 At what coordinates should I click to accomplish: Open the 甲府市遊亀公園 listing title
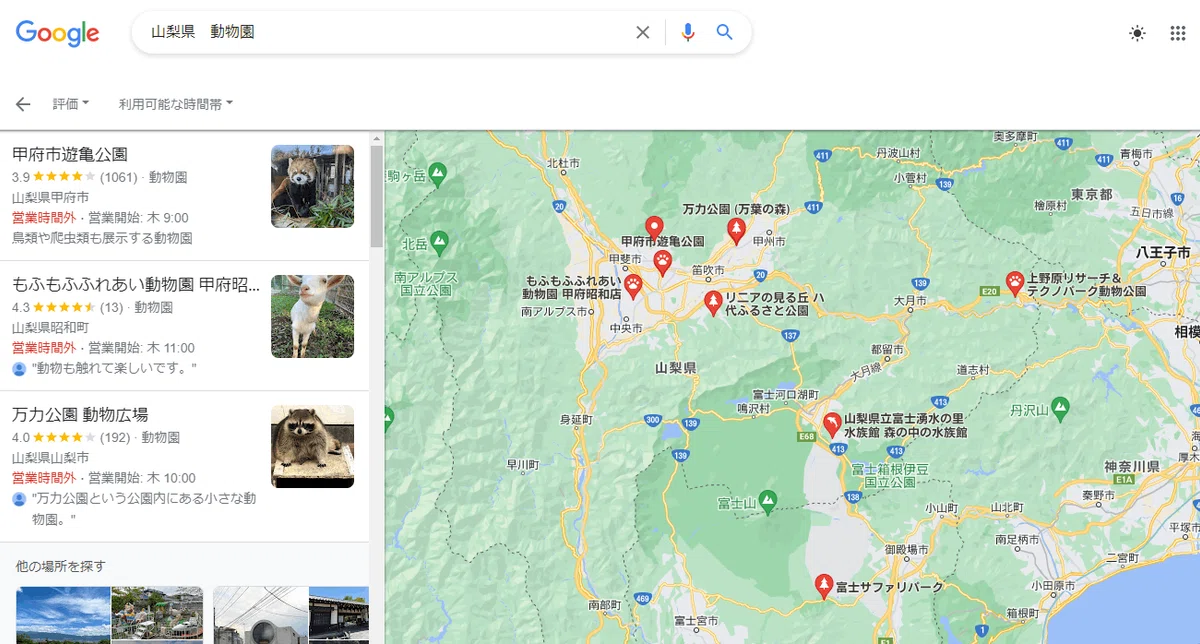click(70, 154)
